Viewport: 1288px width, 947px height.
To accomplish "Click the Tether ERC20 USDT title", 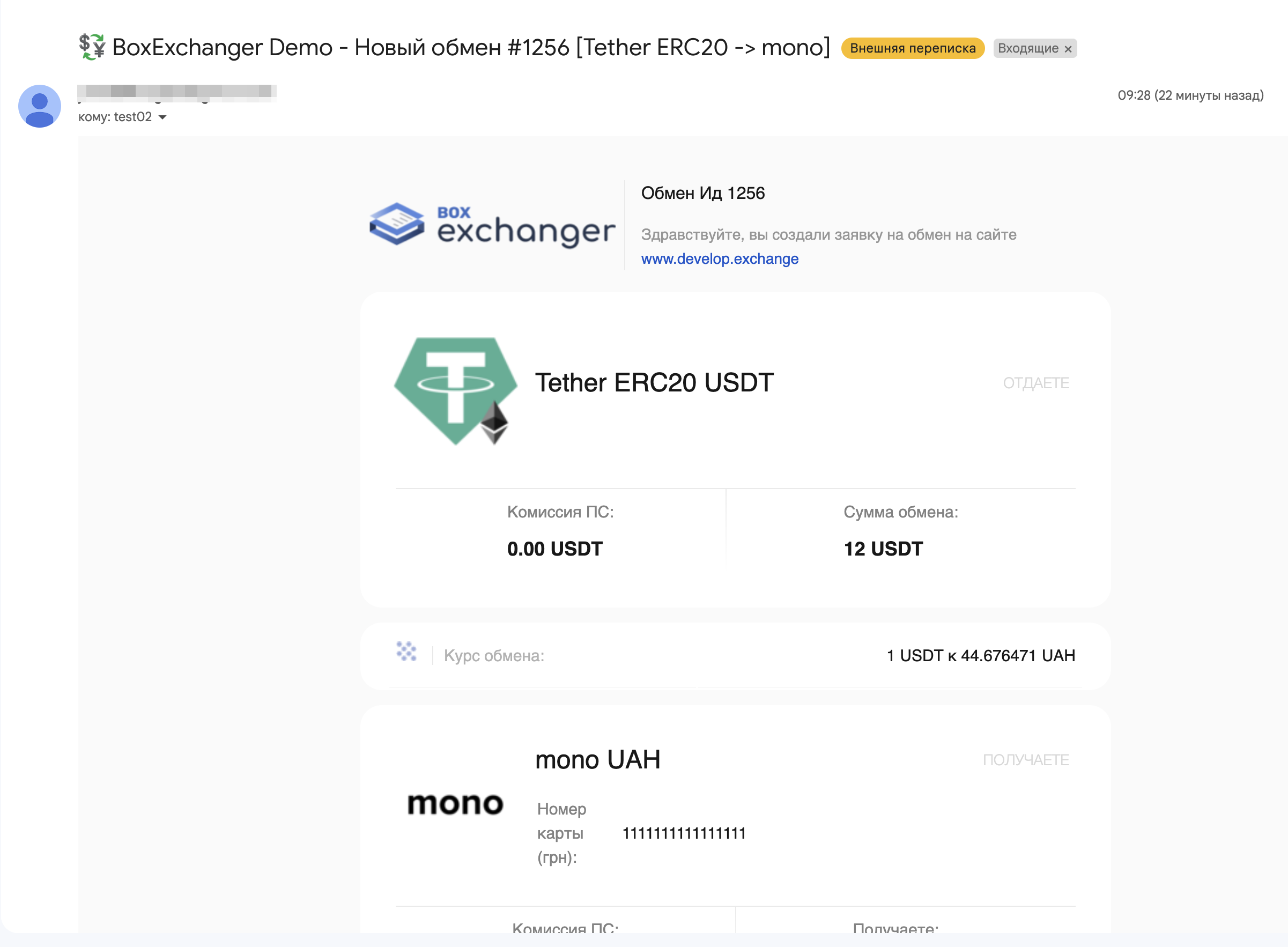I will point(654,382).
